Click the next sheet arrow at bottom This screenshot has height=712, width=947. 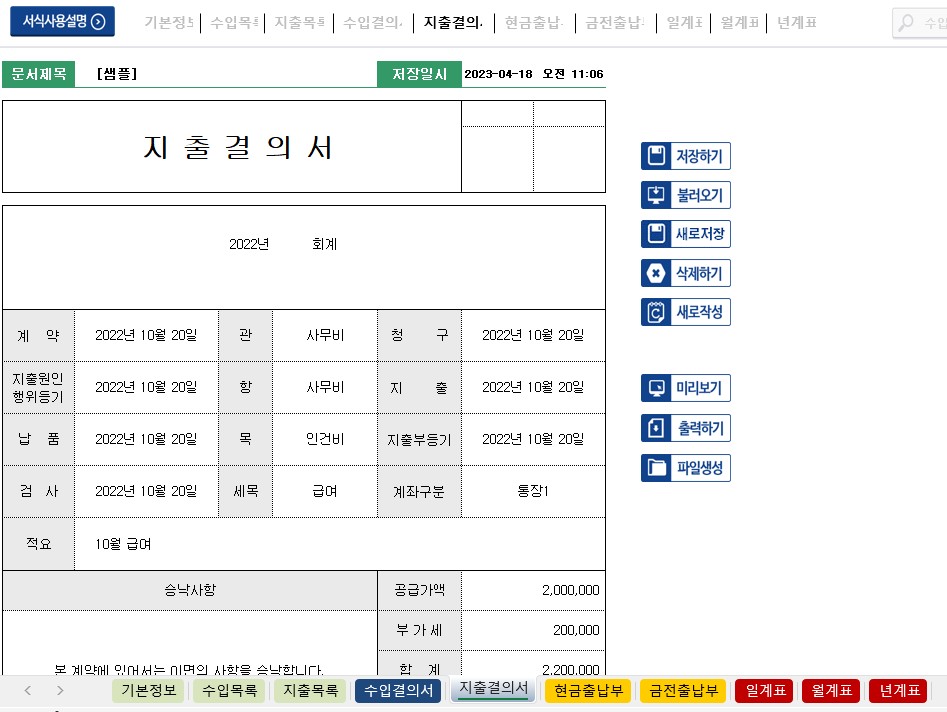point(60,690)
